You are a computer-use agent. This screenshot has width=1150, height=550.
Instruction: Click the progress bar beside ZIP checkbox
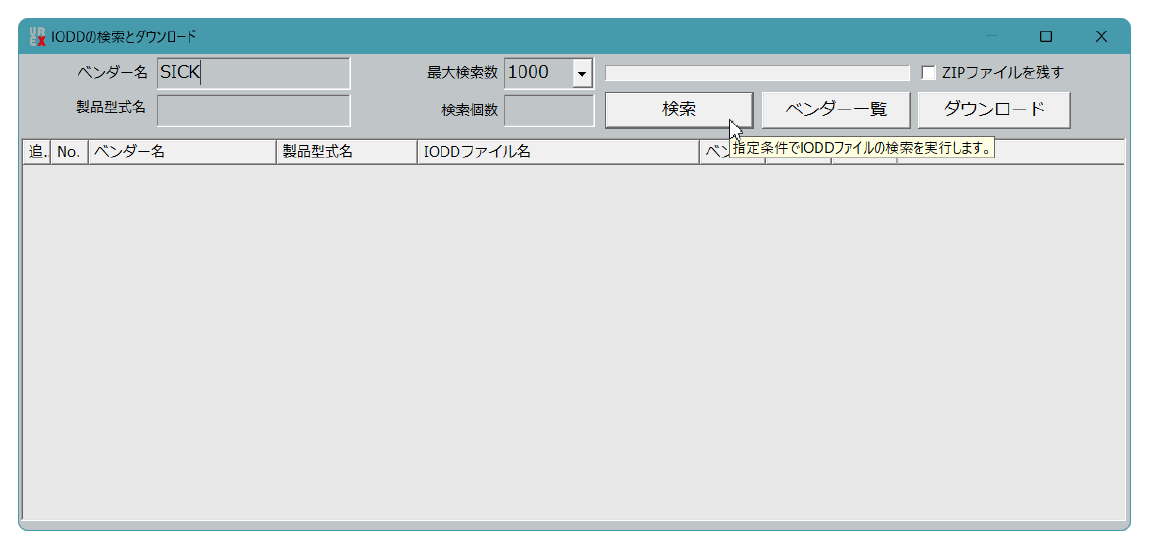(757, 73)
